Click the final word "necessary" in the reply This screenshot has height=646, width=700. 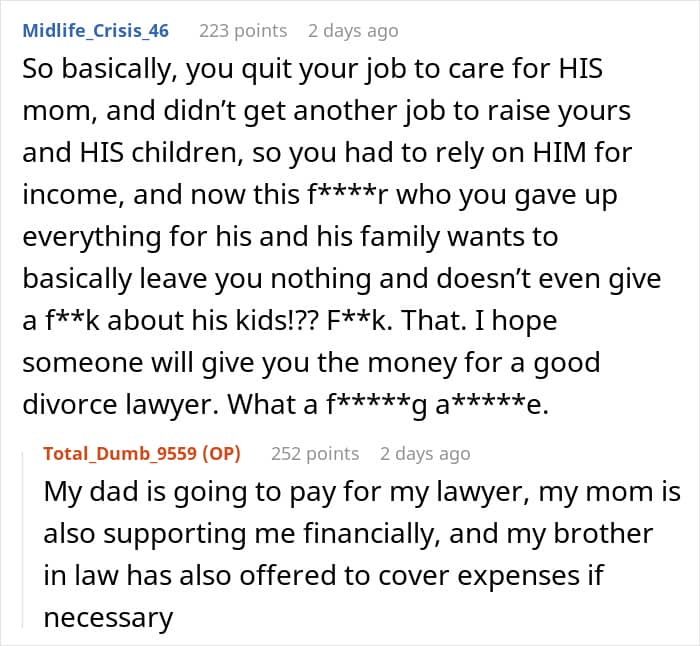click(x=108, y=618)
